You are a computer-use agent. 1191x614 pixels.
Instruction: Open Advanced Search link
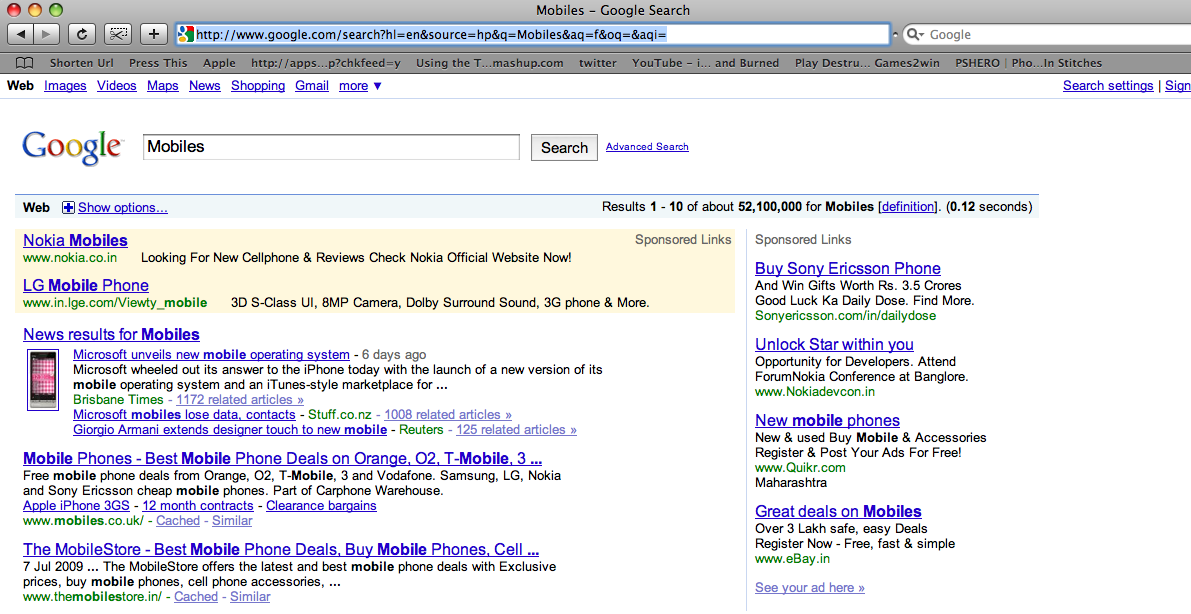pyautogui.click(x=647, y=147)
